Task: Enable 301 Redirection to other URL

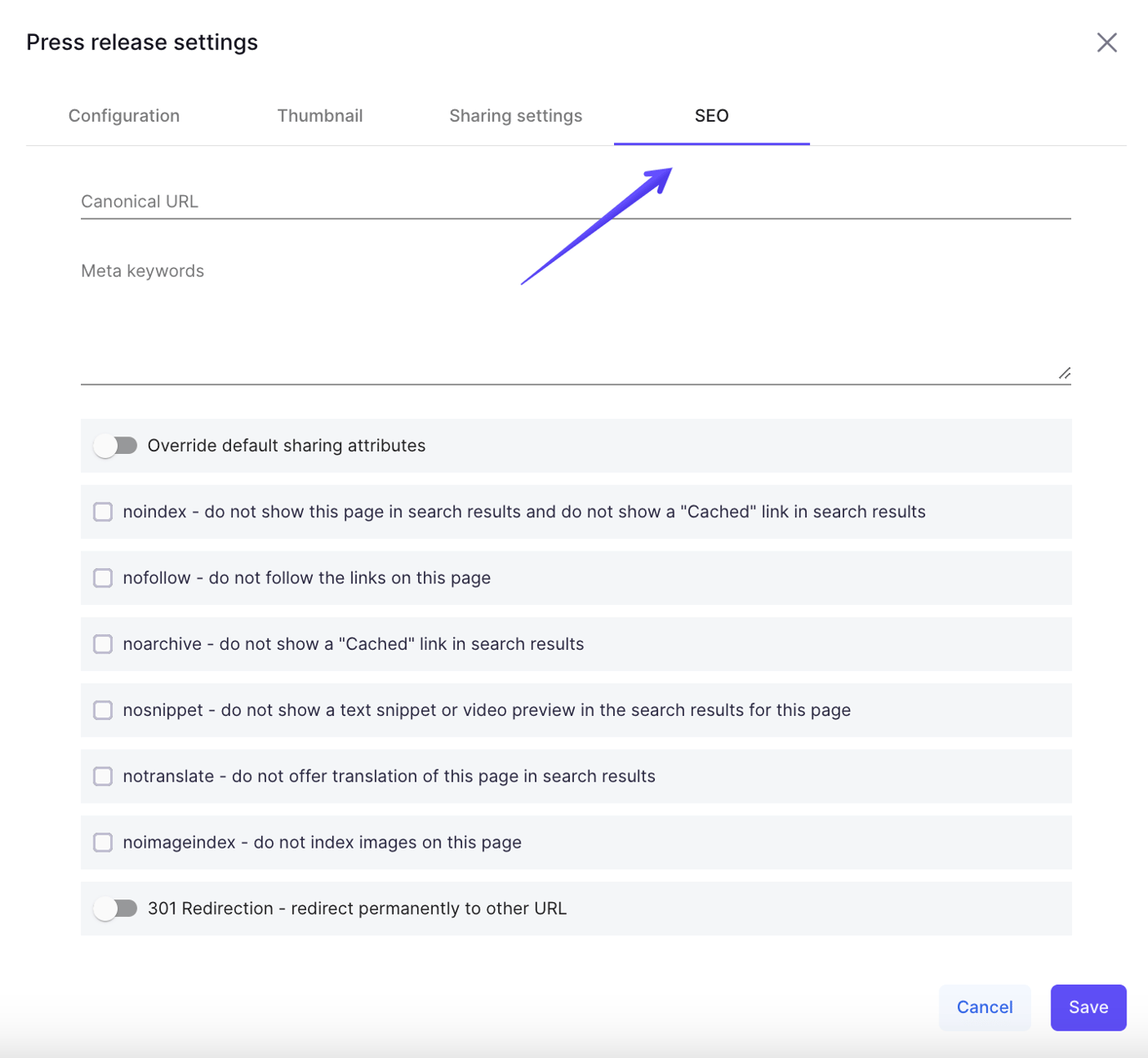Action: click(x=116, y=908)
